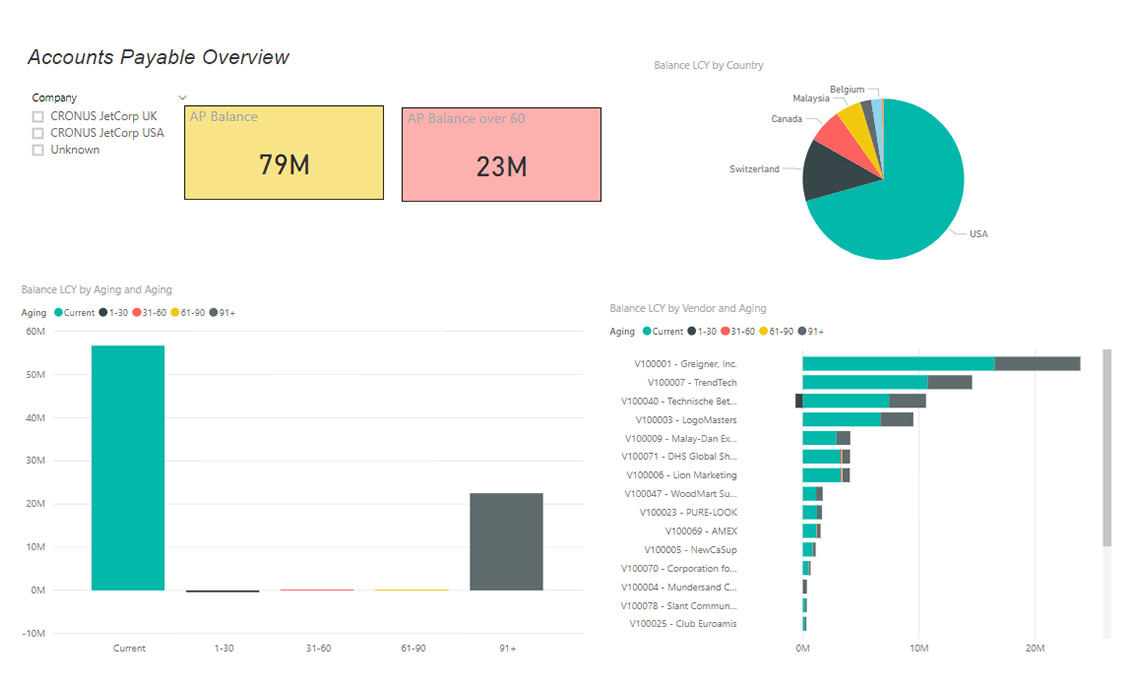Click 1-30 legend swatch in column chart

tap(103, 313)
